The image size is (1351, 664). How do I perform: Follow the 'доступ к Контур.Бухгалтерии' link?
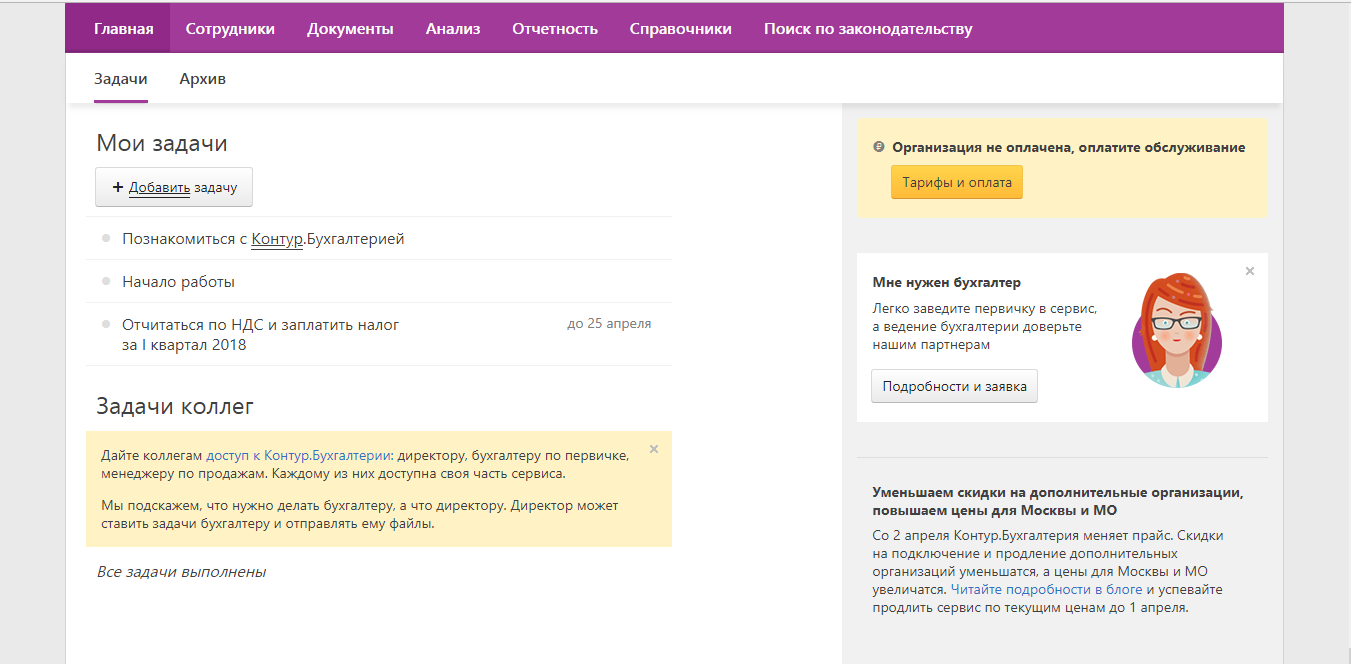point(299,455)
